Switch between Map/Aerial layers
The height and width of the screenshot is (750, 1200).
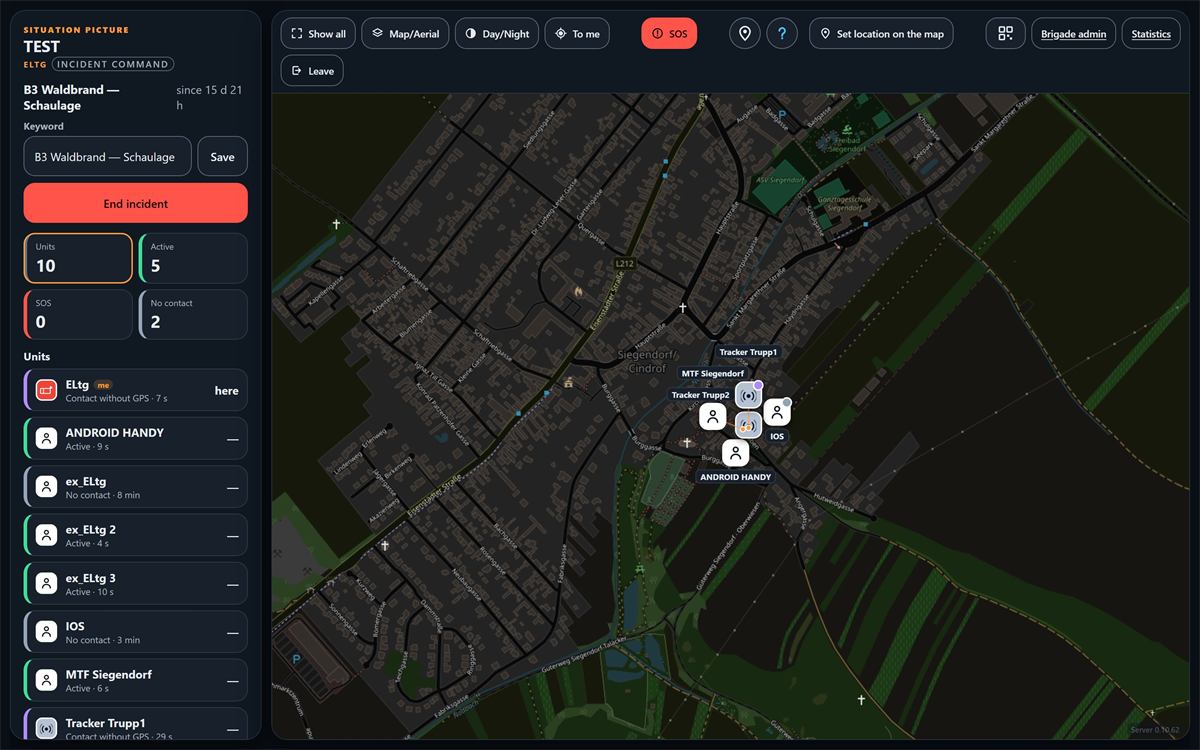tap(405, 34)
